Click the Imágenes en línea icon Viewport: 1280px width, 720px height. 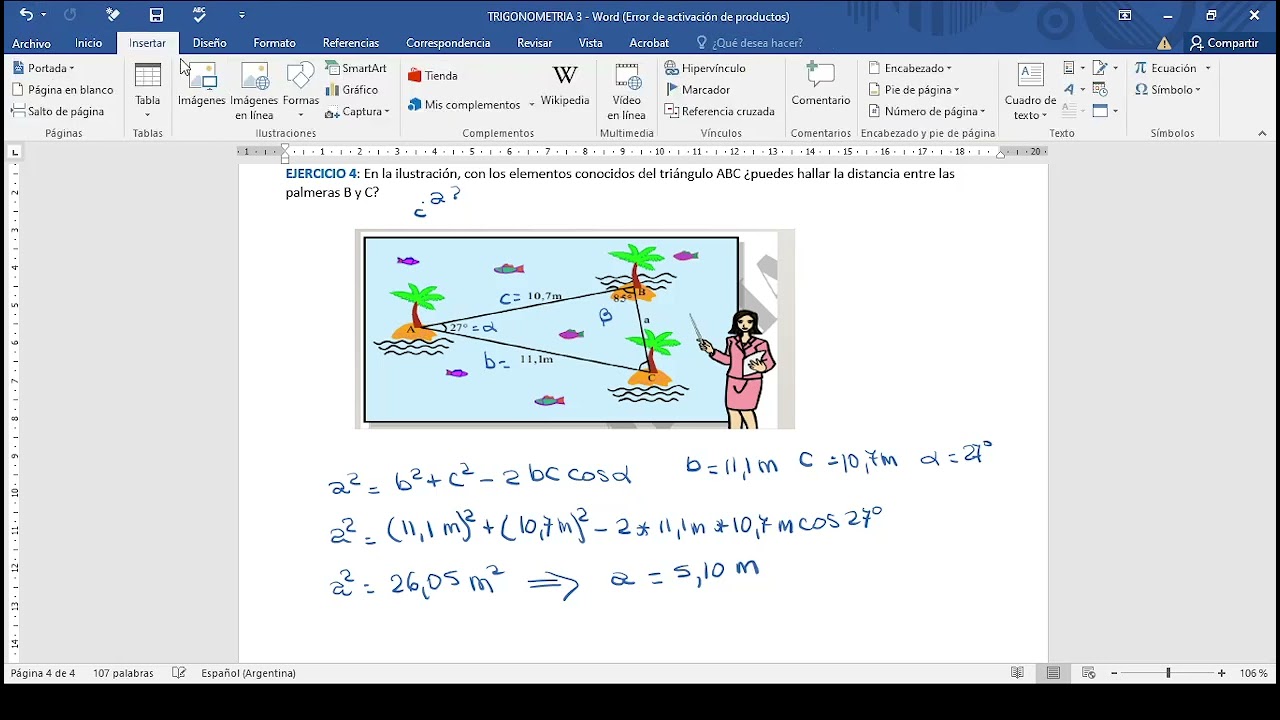click(254, 90)
